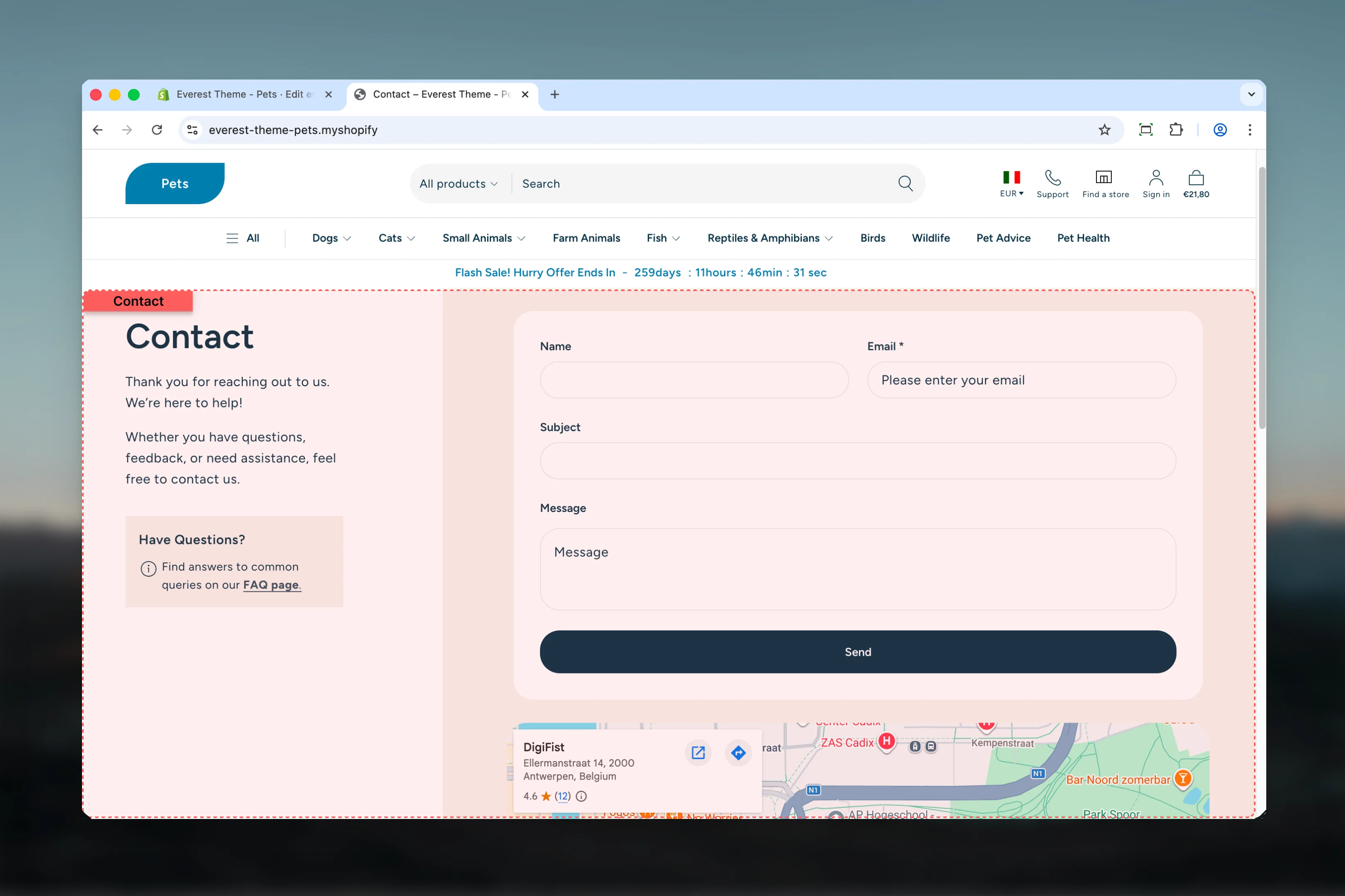Open the Support phone icon
This screenshot has width=1345, height=896.
[x=1052, y=178]
